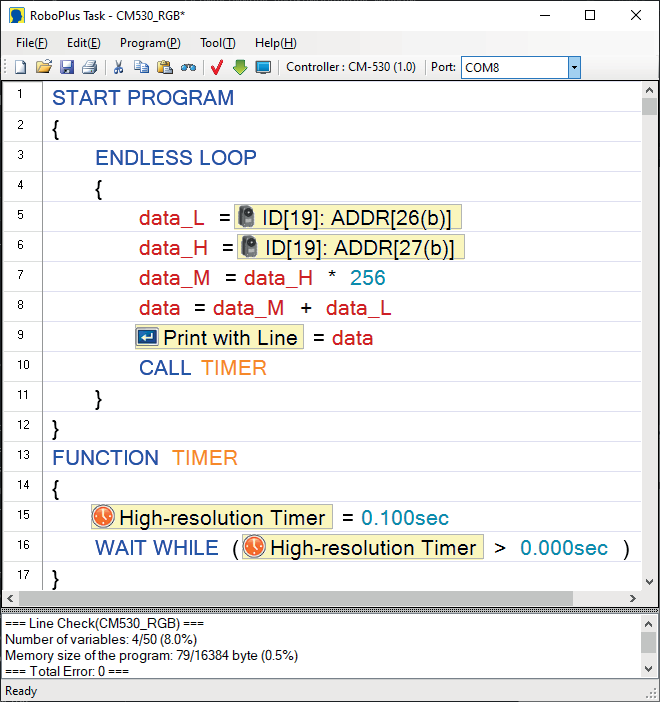Run line check with the red checkmark icon
The width and height of the screenshot is (660, 702).
pos(217,68)
